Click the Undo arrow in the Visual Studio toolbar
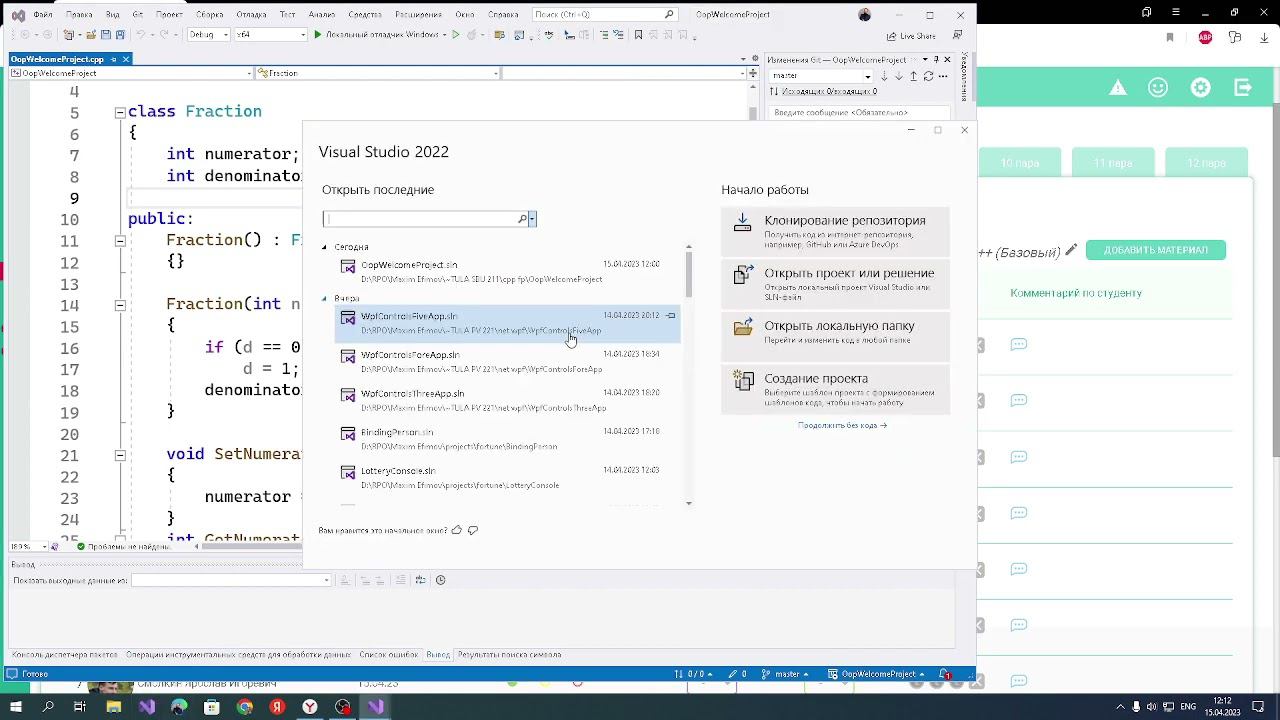The image size is (1280, 720). (x=141, y=34)
